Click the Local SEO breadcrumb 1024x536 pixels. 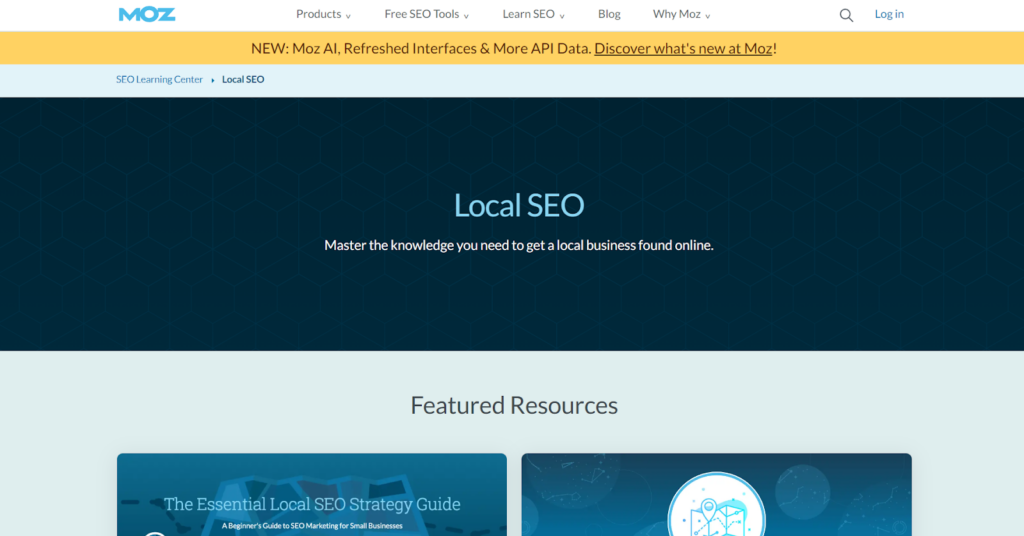(243, 80)
